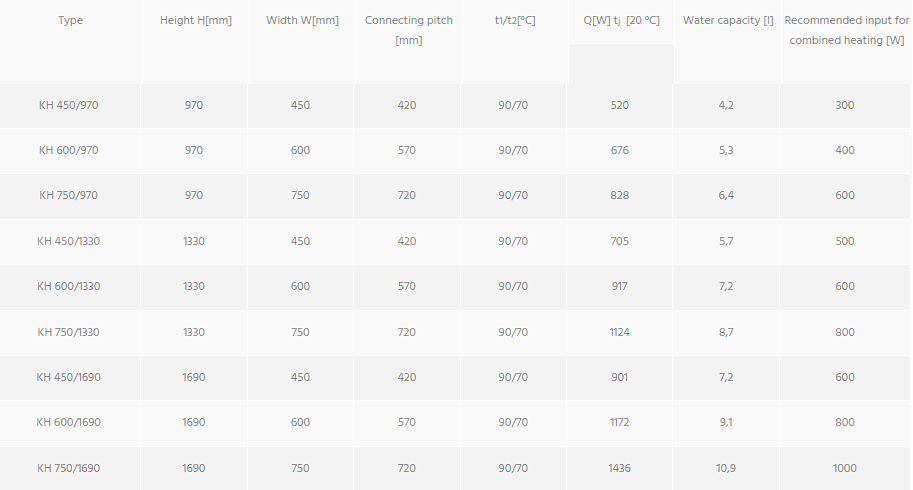Select the KH 450/1330 row label
The image size is (913, 490).
point(69,241)
